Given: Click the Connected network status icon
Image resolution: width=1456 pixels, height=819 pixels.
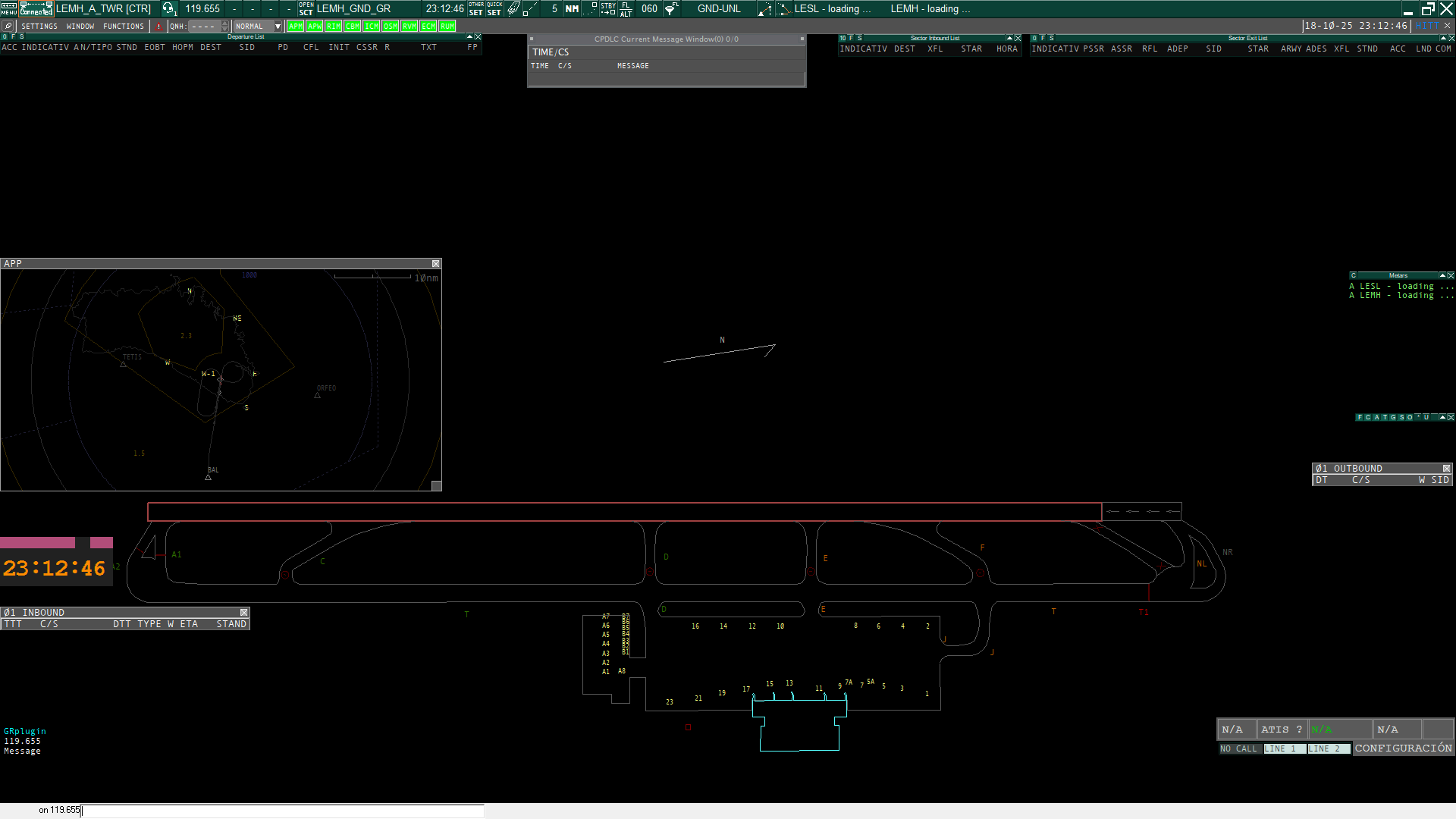Looking at the screenshot, I should [36, 8].
